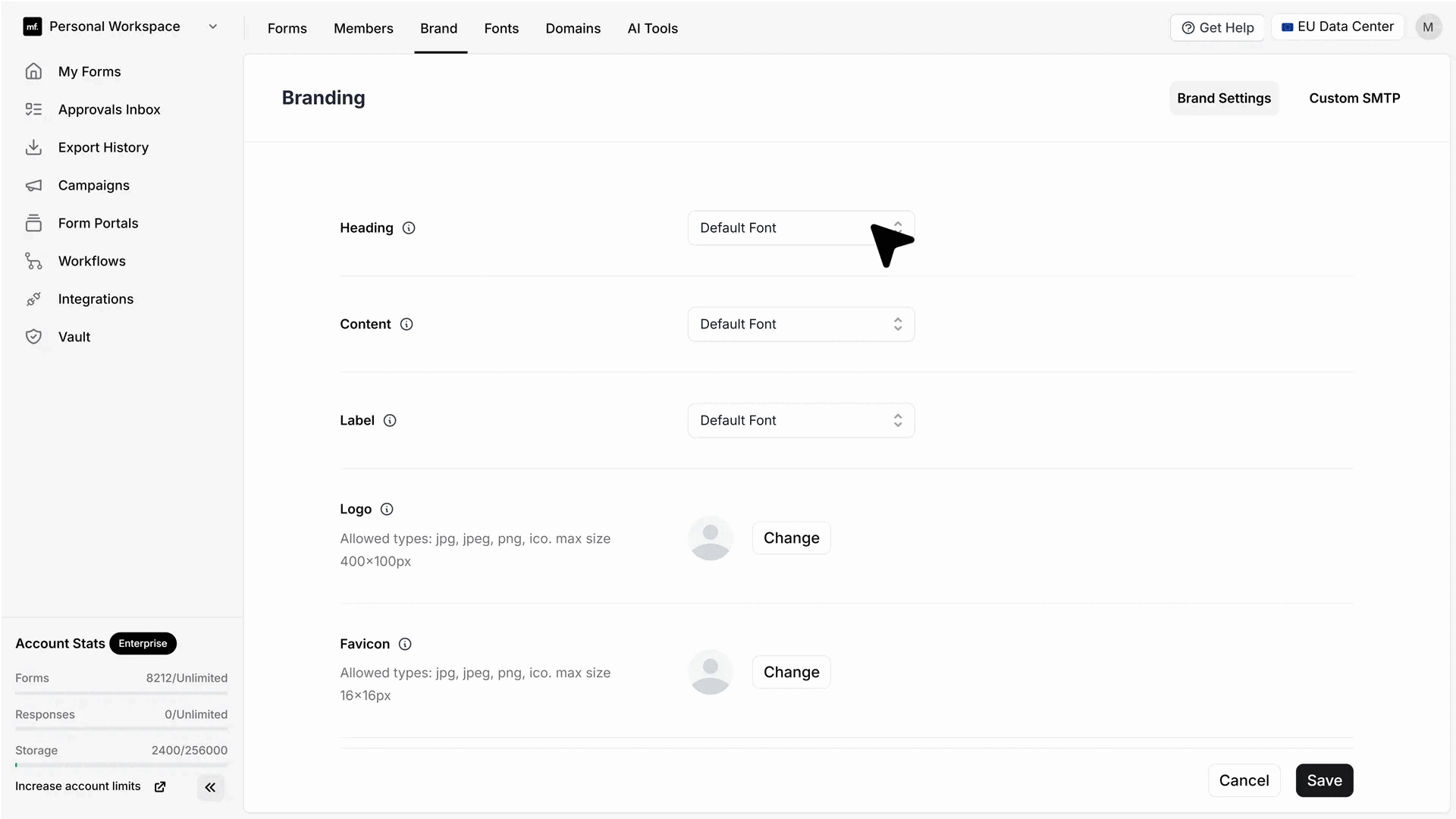Click the Approvals Inbox checklist icon

click(33, 109)
